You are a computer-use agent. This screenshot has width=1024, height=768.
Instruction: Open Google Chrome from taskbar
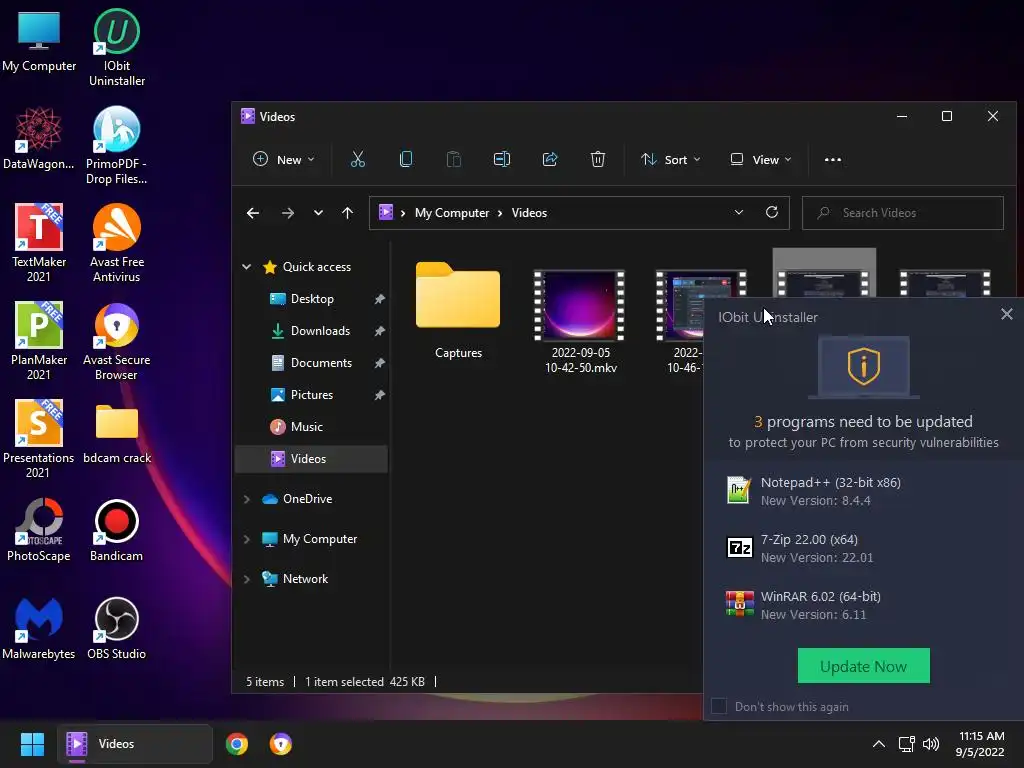(x=237, y=744)
